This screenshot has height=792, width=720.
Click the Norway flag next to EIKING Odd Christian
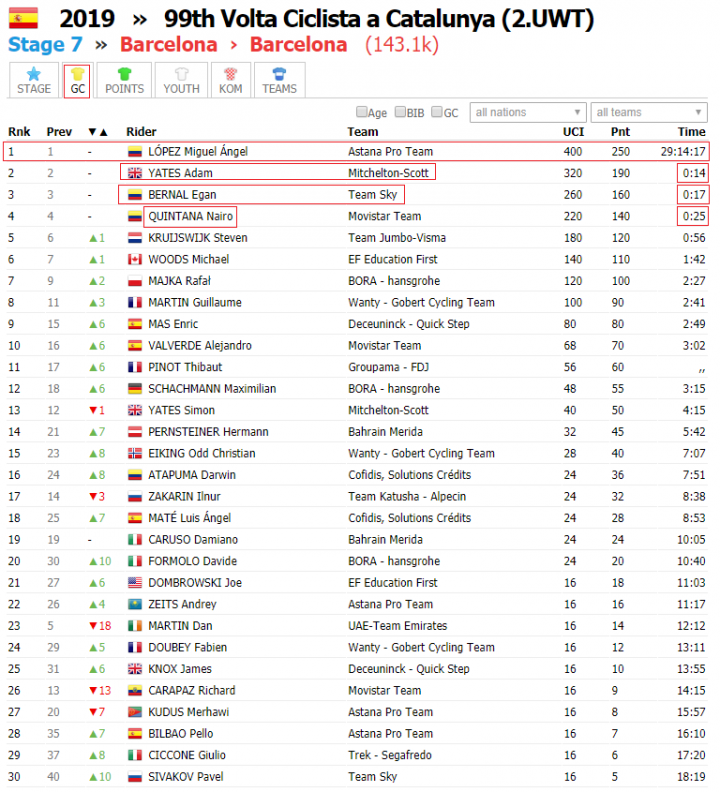coord(134,454)
